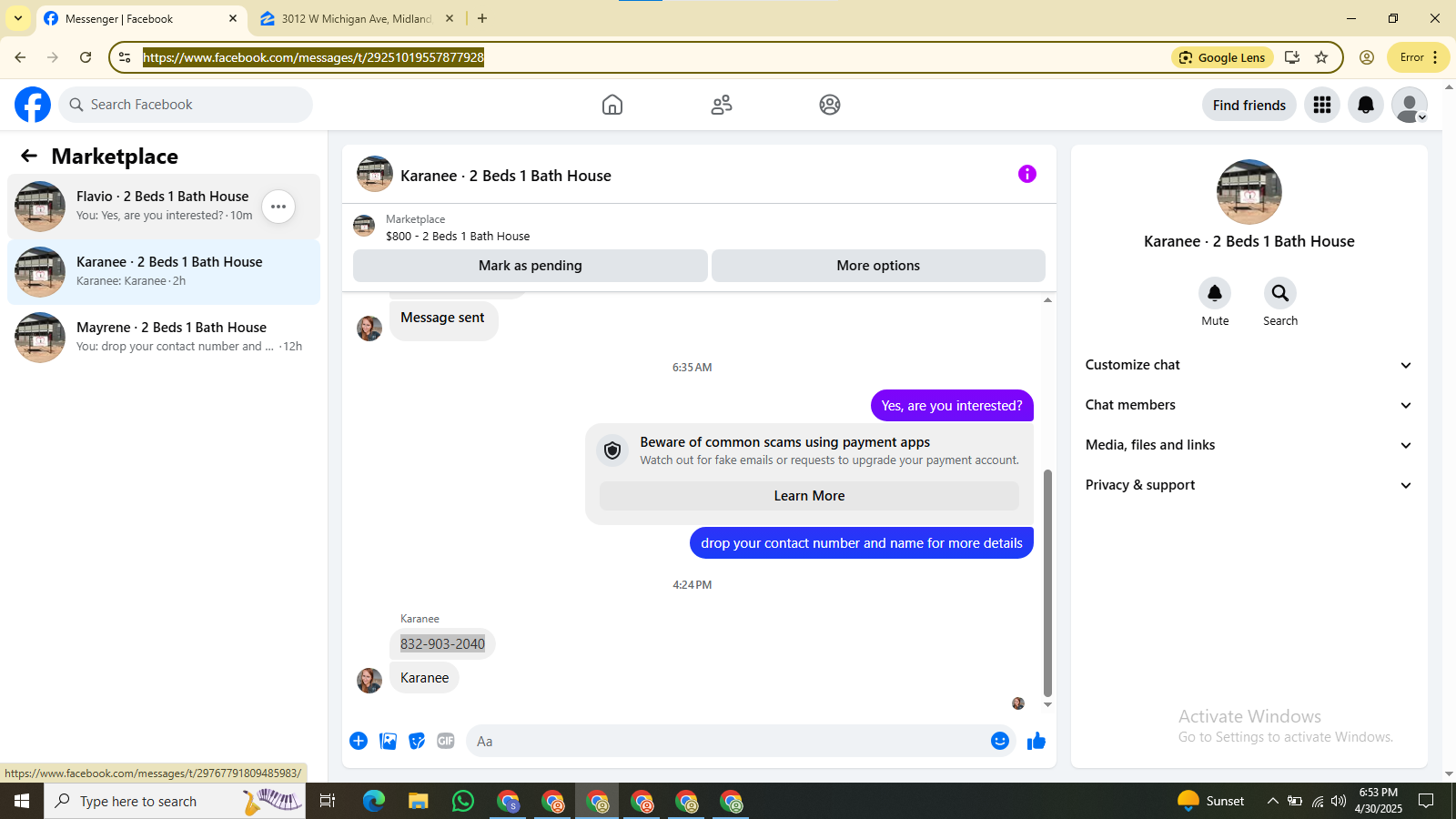The width and height of the screenshot is (1456, 819).
Task: Open the account profile picture menu
Action: pos(1410,105)
